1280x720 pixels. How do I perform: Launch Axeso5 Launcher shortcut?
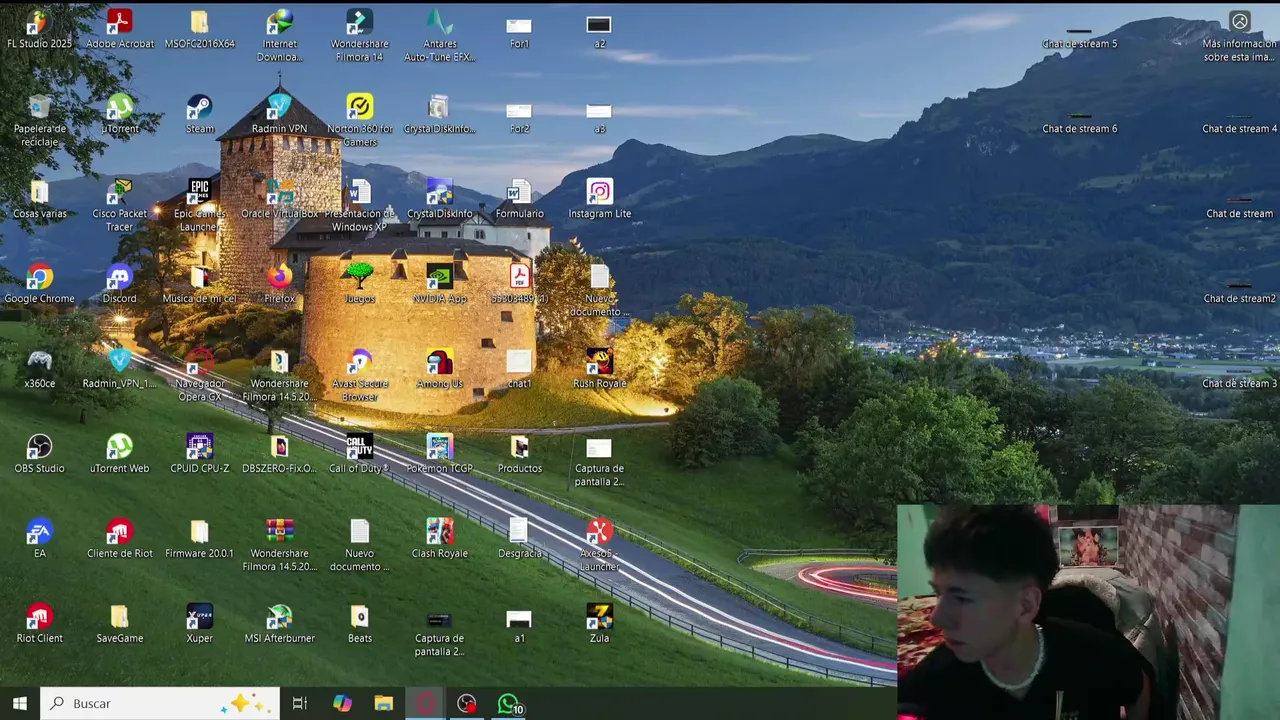pyautogui.click(x=599, y=532)
